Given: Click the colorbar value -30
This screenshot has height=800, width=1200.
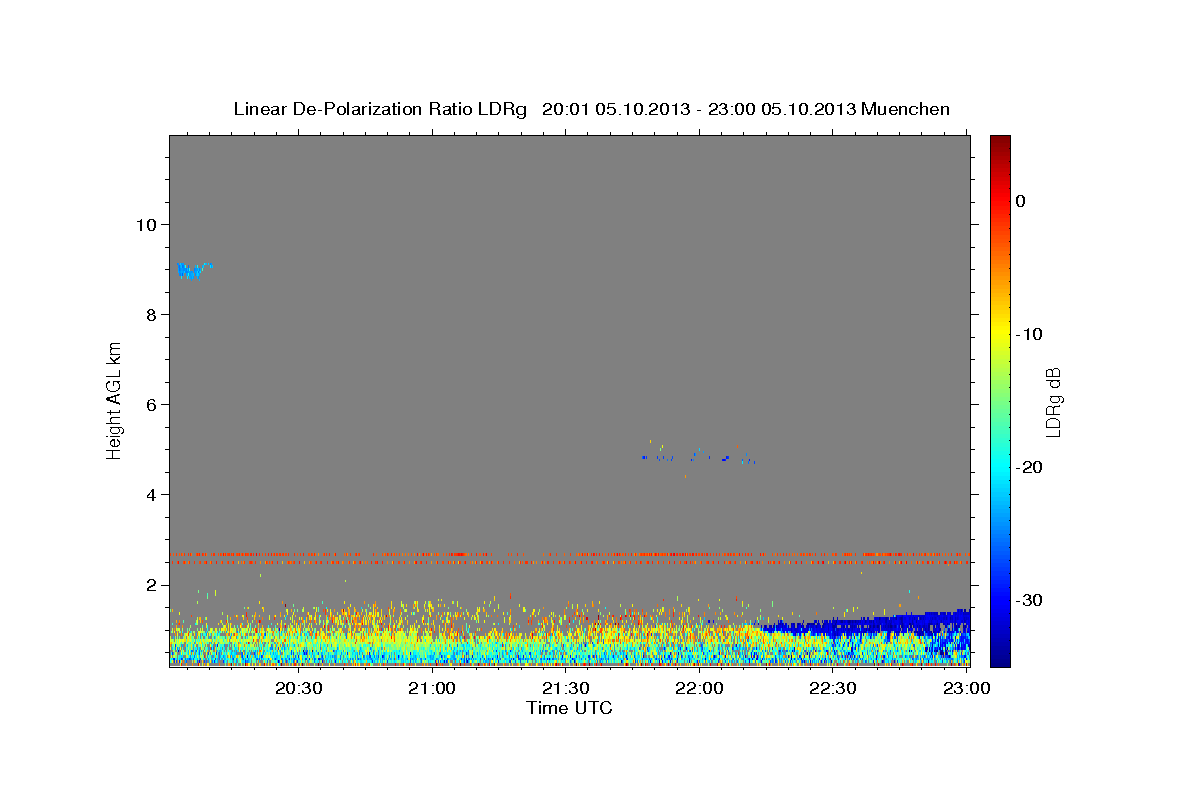Looking at the screenshot, I should [1030, 600].
